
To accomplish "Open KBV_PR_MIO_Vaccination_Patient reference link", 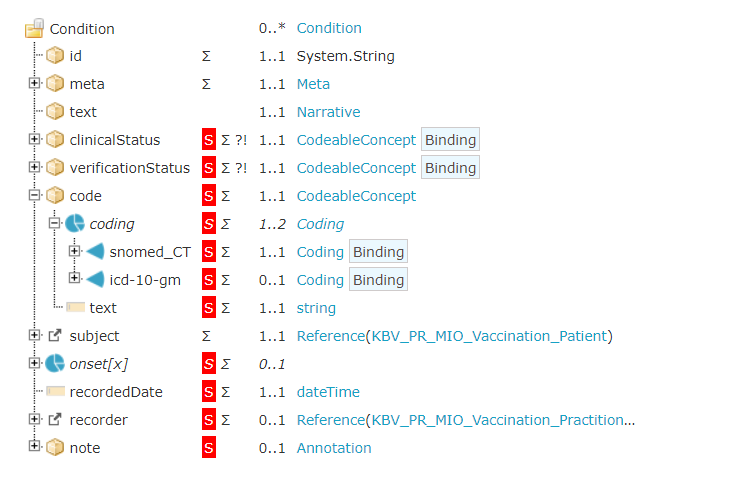I will point(489,336).
